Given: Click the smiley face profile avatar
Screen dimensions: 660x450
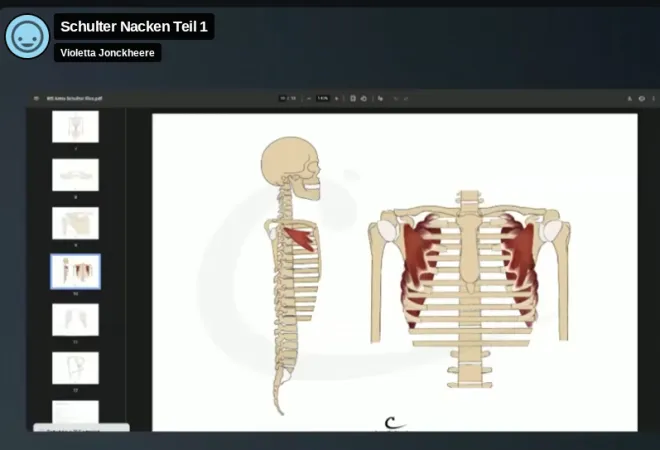Looking at the screenshot, I should click(27, 37).
